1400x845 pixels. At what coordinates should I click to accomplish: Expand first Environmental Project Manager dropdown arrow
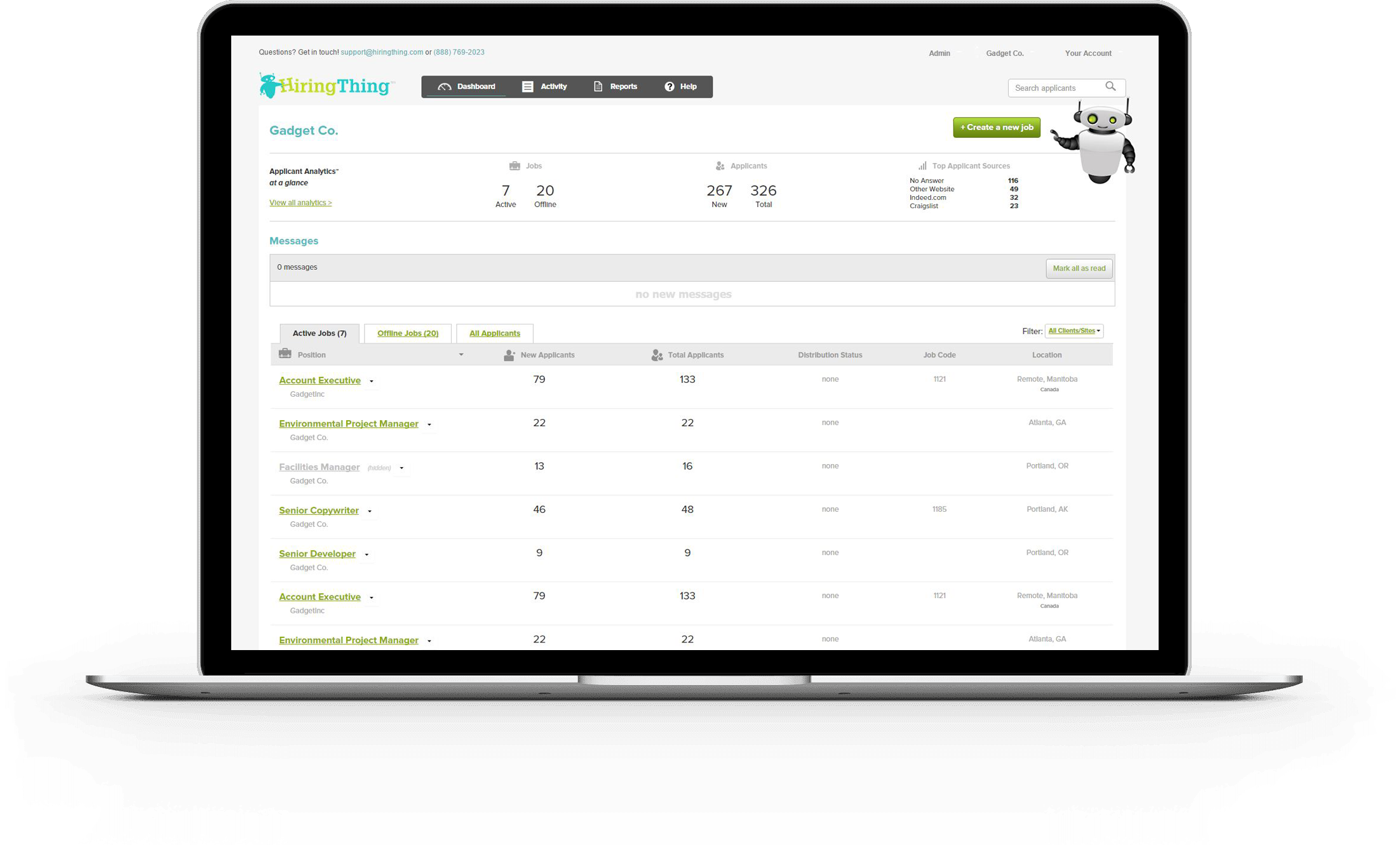[x=429, y=425]
